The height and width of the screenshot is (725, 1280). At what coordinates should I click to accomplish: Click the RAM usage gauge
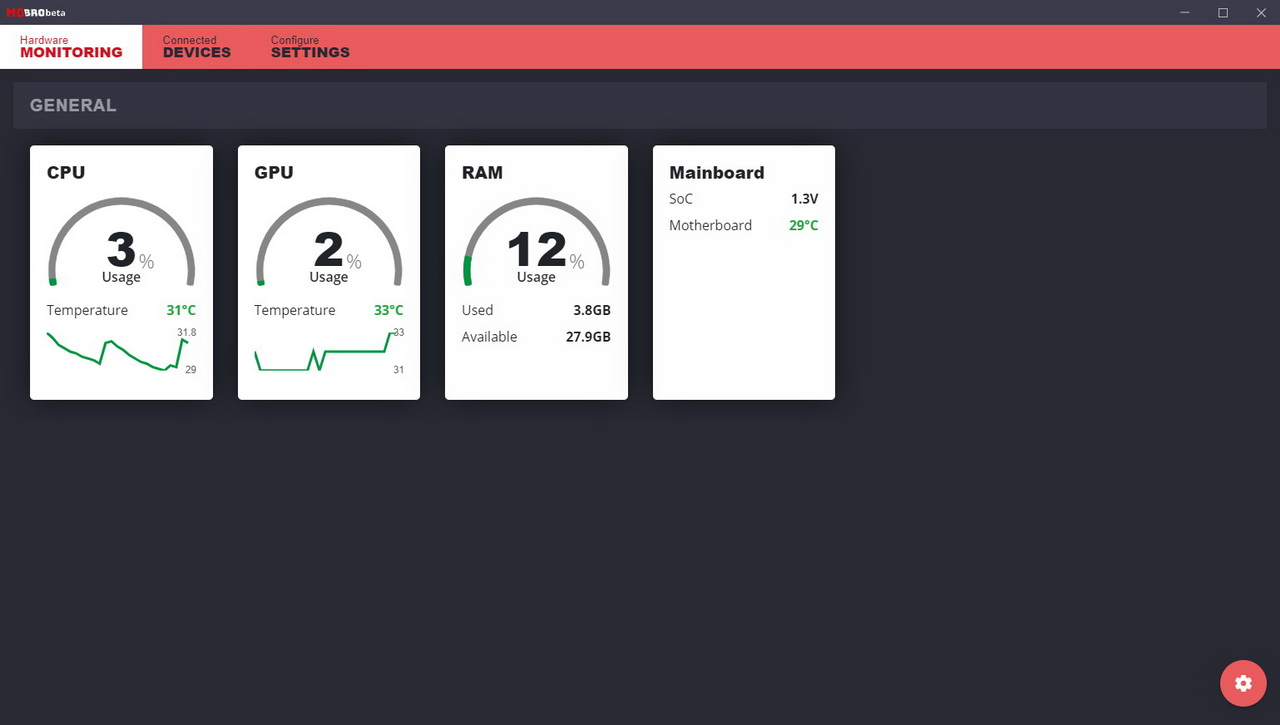pos(536,243)
